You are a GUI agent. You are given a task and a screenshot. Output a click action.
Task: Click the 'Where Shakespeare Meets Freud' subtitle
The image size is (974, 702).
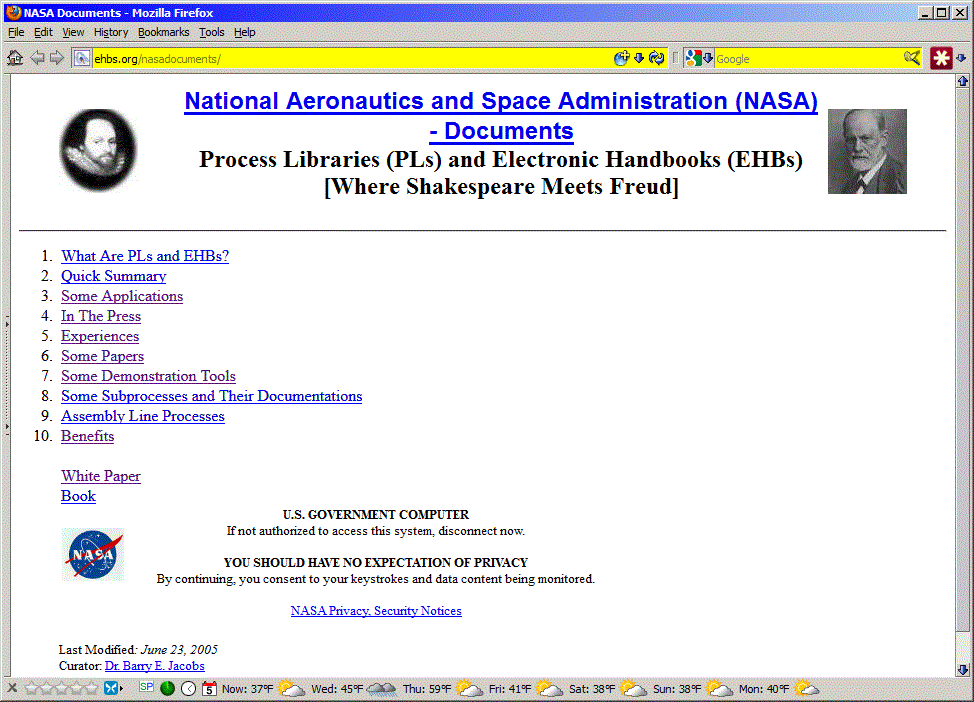(x=501, y=186)
